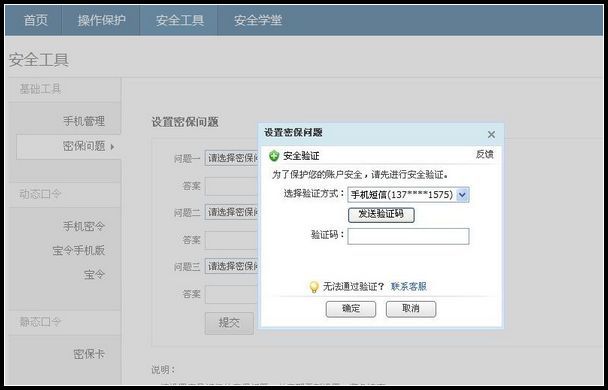Image resolution: width=608 pixels, height=390 pixels.
Task: Open the 首页 tab
Action: tap(36, 20)
